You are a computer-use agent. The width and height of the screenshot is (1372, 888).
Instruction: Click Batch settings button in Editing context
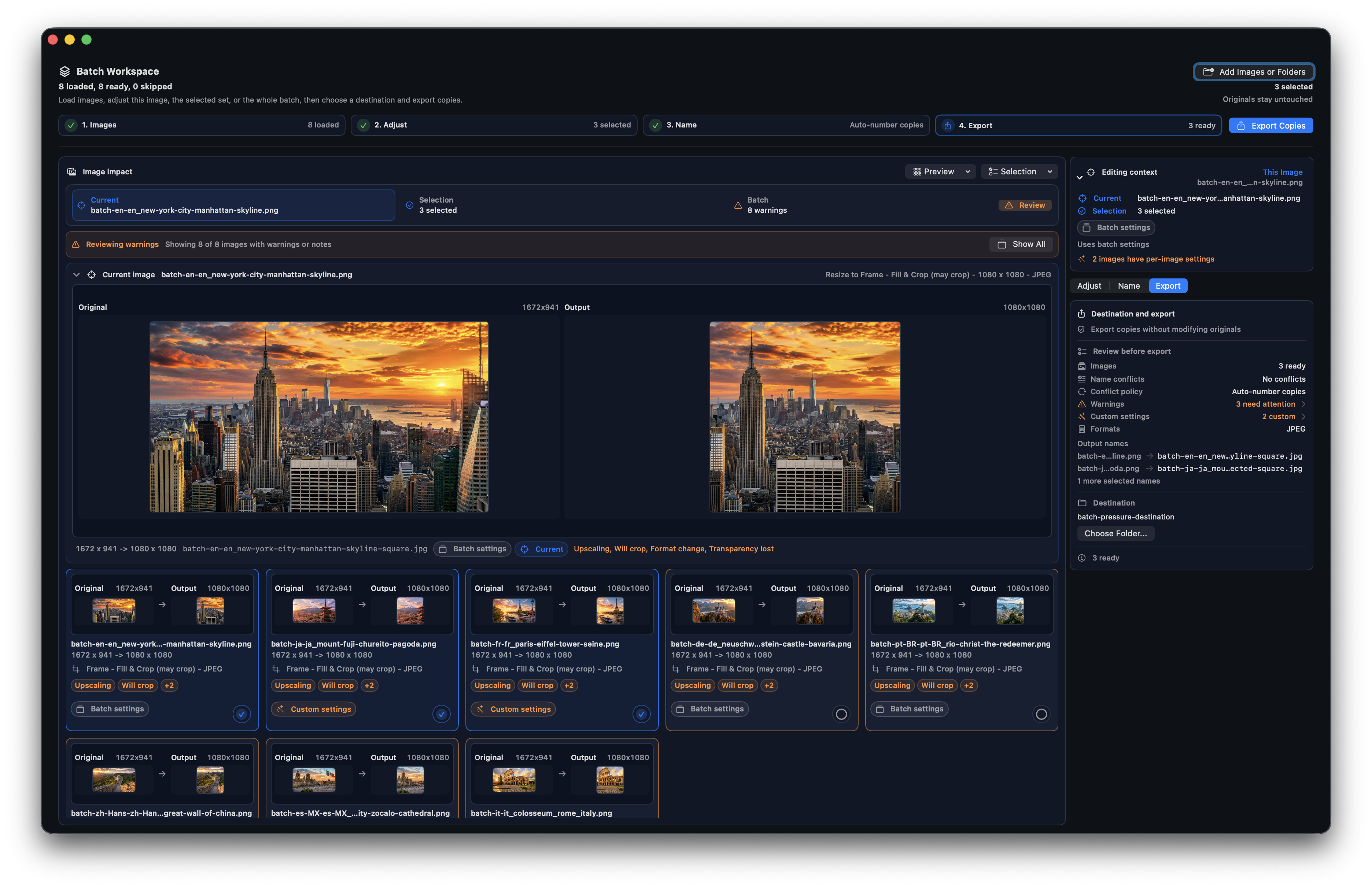tap(1116, 227)
